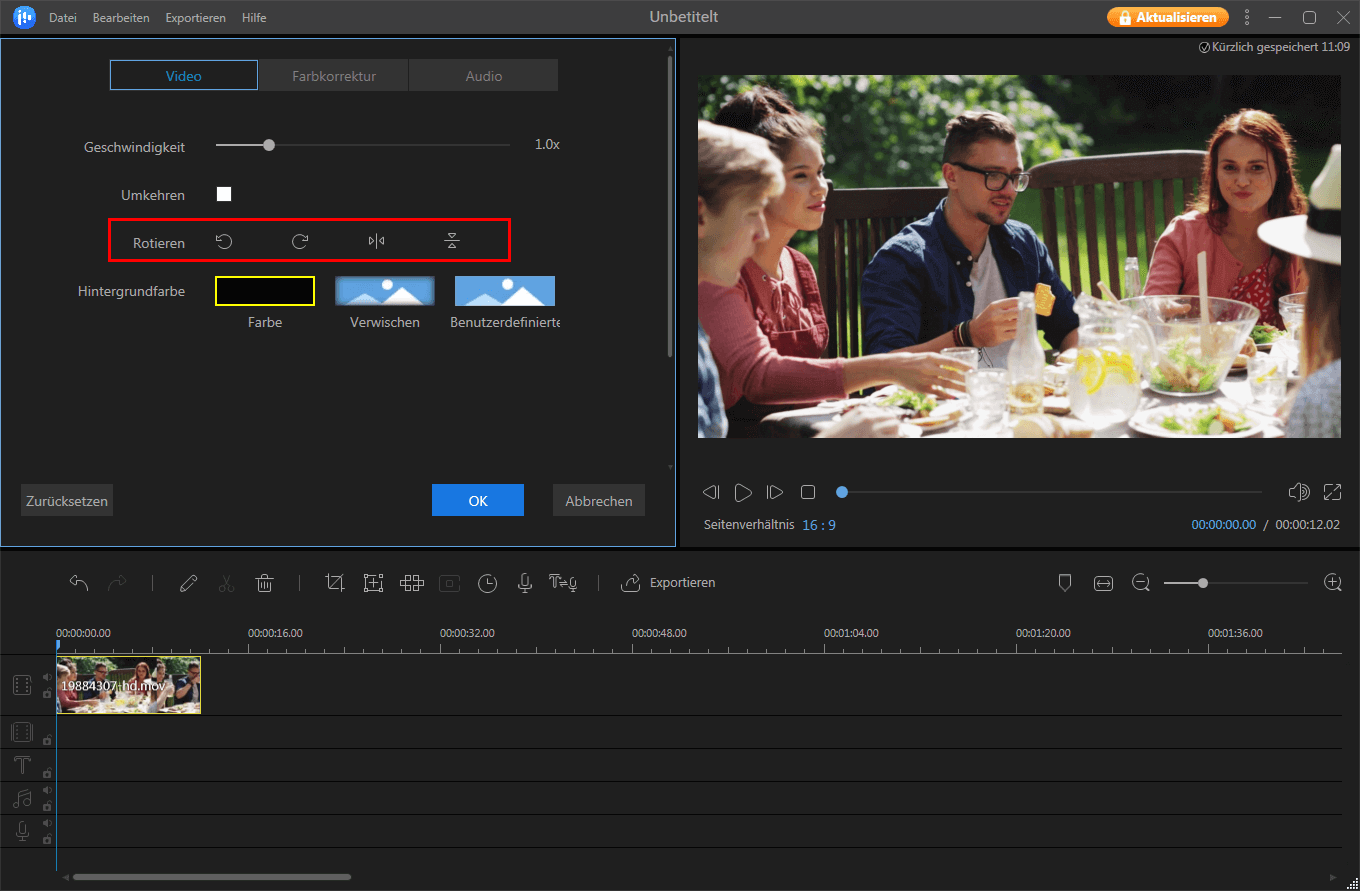Pick the black Hintergrundfarbe color swatch
The width and height of the screenshot is (1360, 891).
point(264,290)
